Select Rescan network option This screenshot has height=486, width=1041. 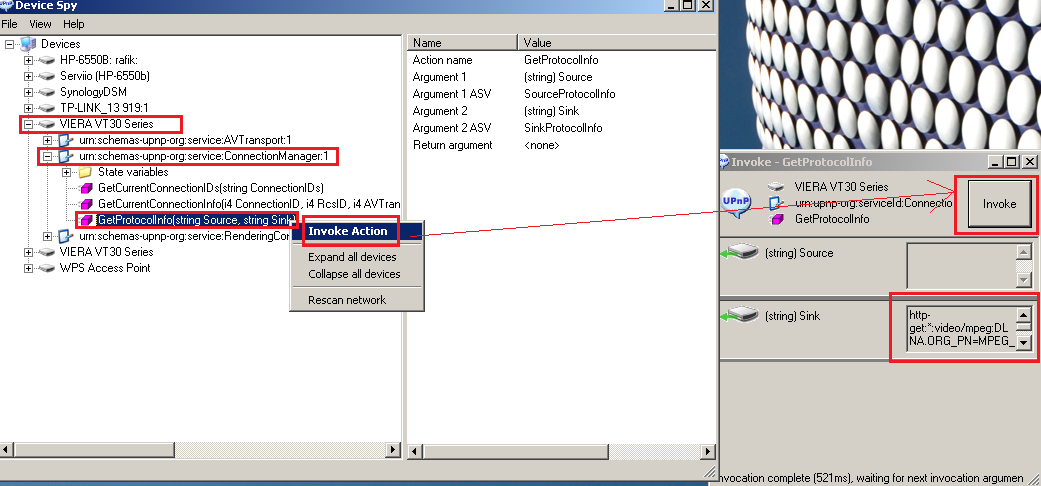tap(346, 300)
